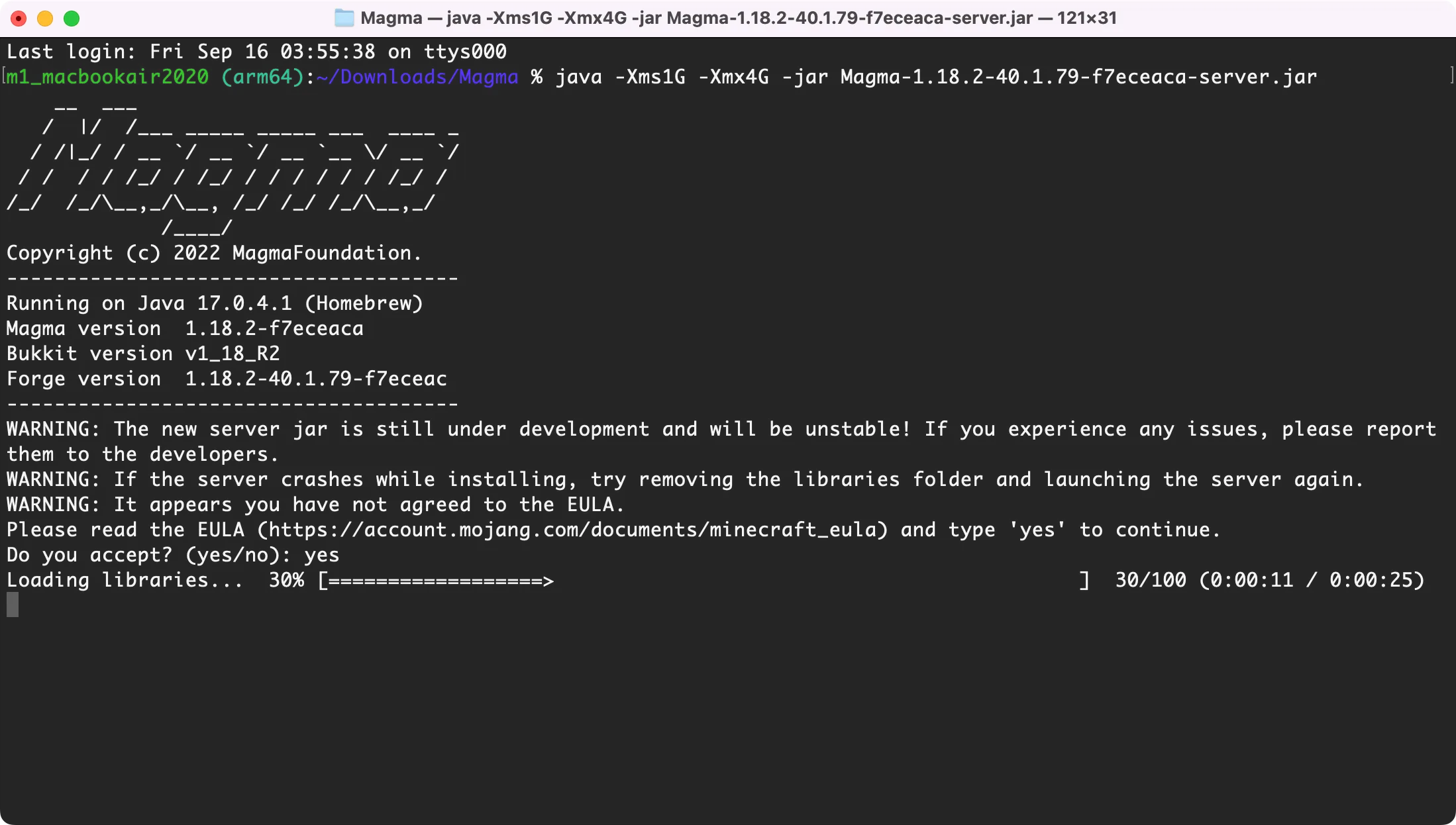The height and width of the screenshot is (825, 1456).
Task: Click 'Forge version 1.18.2-40.1.79-f7eceac' line
Action: click(x=227, y=379)
